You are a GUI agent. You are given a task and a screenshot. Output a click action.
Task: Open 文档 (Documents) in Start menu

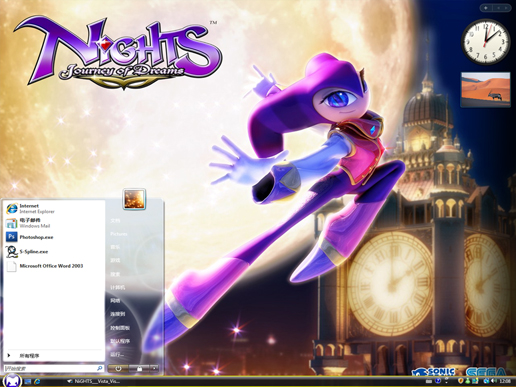(x=115, y=220)
